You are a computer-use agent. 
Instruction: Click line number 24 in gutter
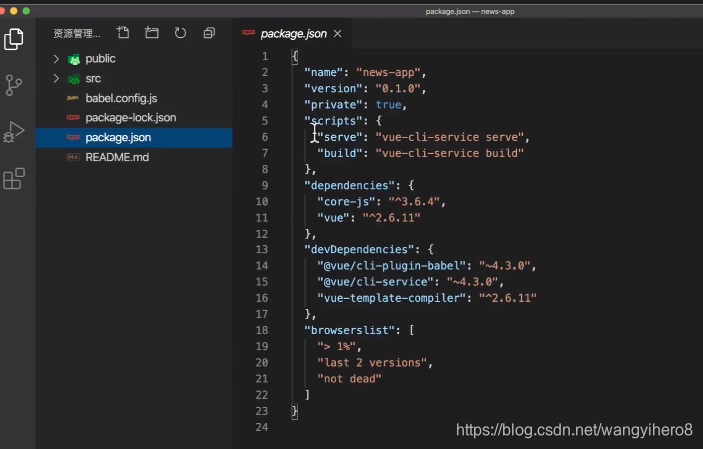262,427
